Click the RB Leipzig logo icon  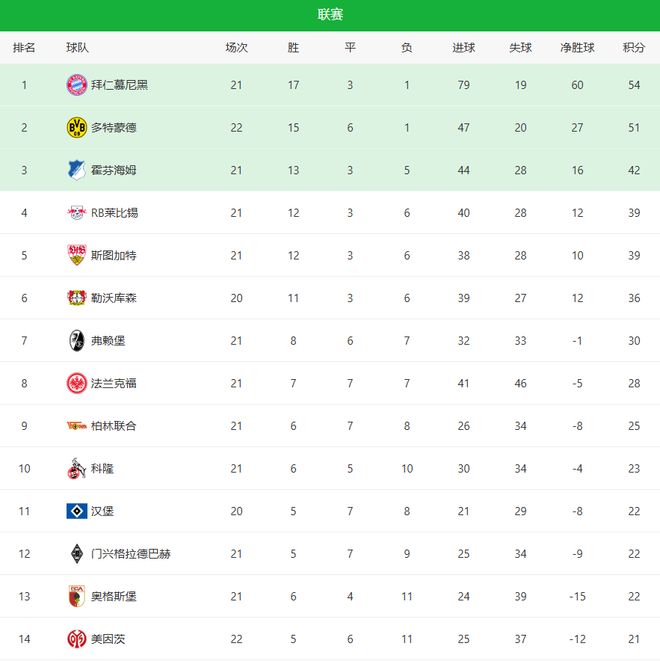[x=76, y=212]
